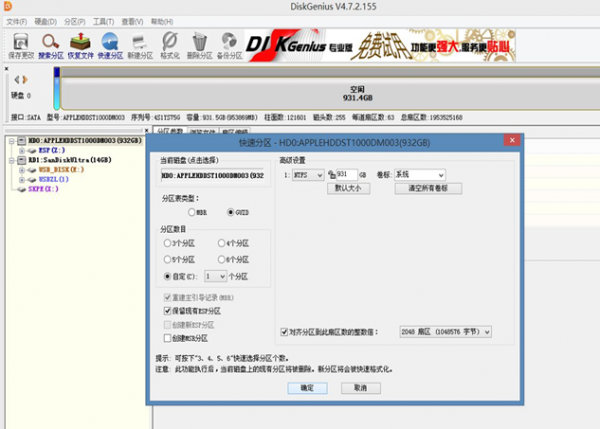This screenshot has width=600, height=429.
Task: Close the left disk tree panel
Action: pyautogui.click(x=147, y=130)
